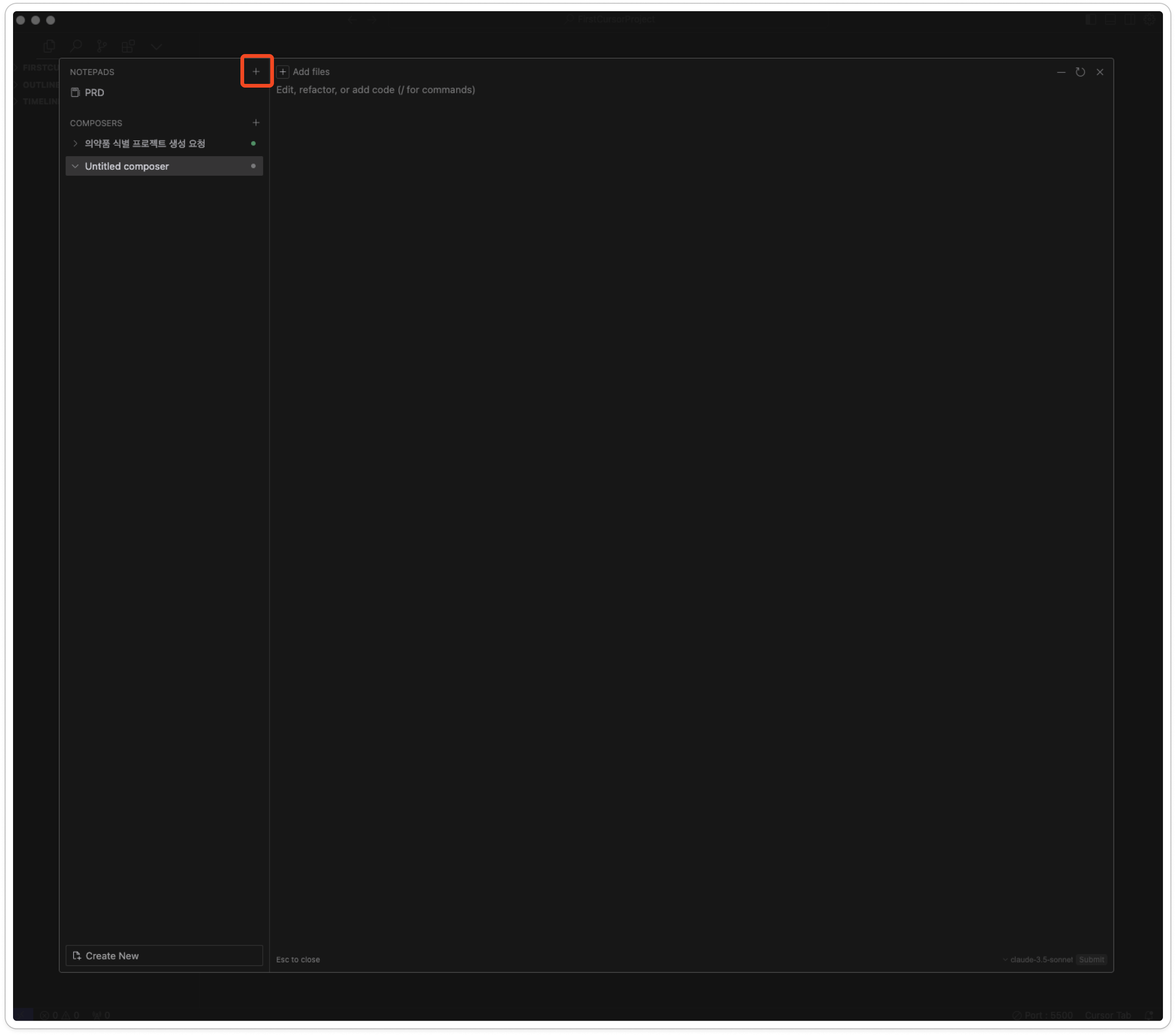Add a new composer with plus icon
The width and height of the screenshot is (1176, 1036).
[256, 123]
